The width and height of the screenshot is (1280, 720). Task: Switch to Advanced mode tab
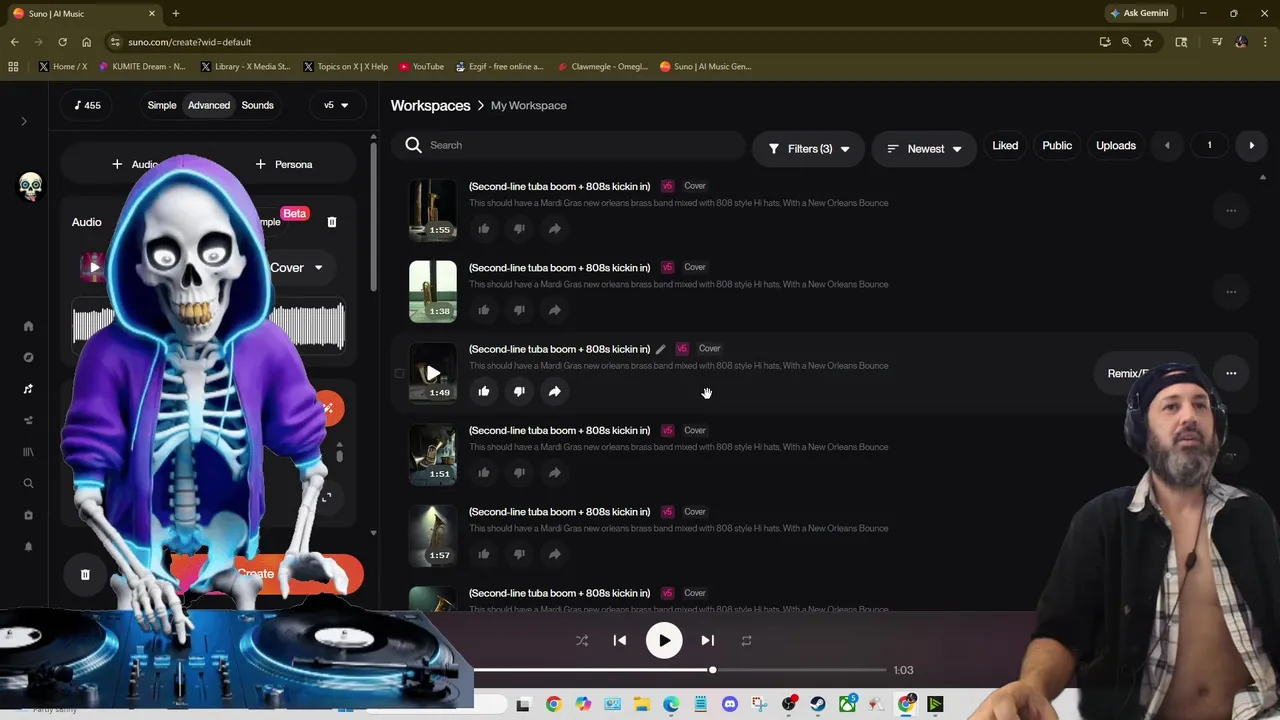point(209,105)
